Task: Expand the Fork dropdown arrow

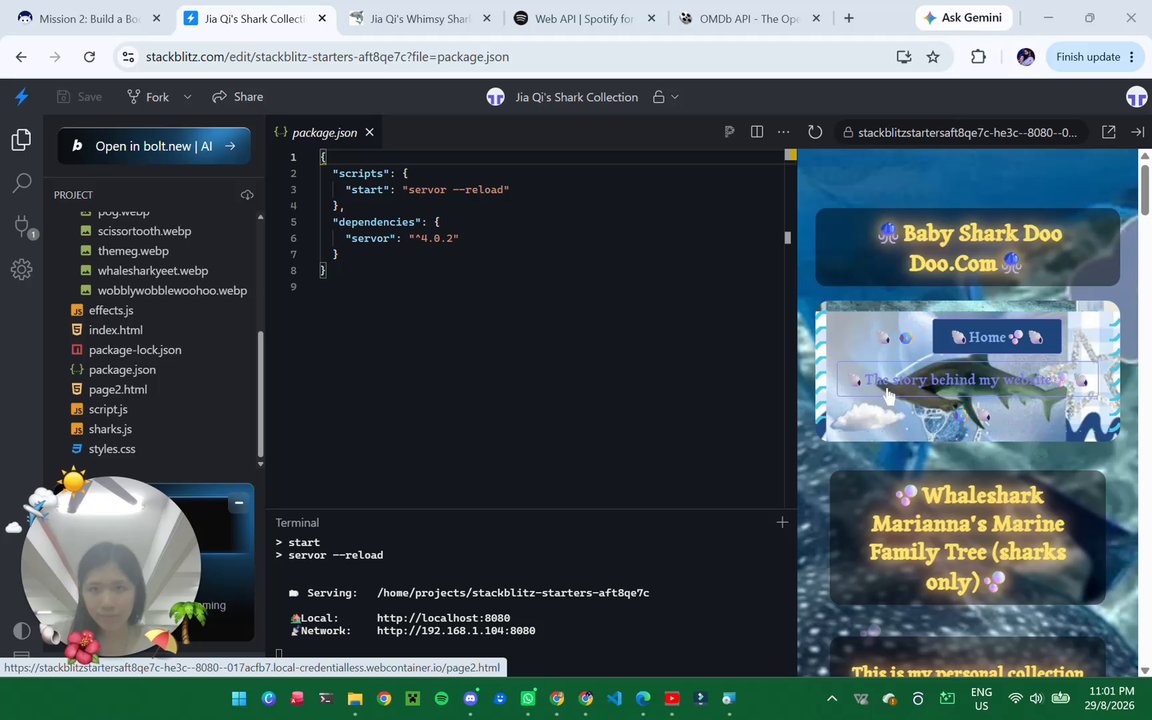Action: click(187, 97)
